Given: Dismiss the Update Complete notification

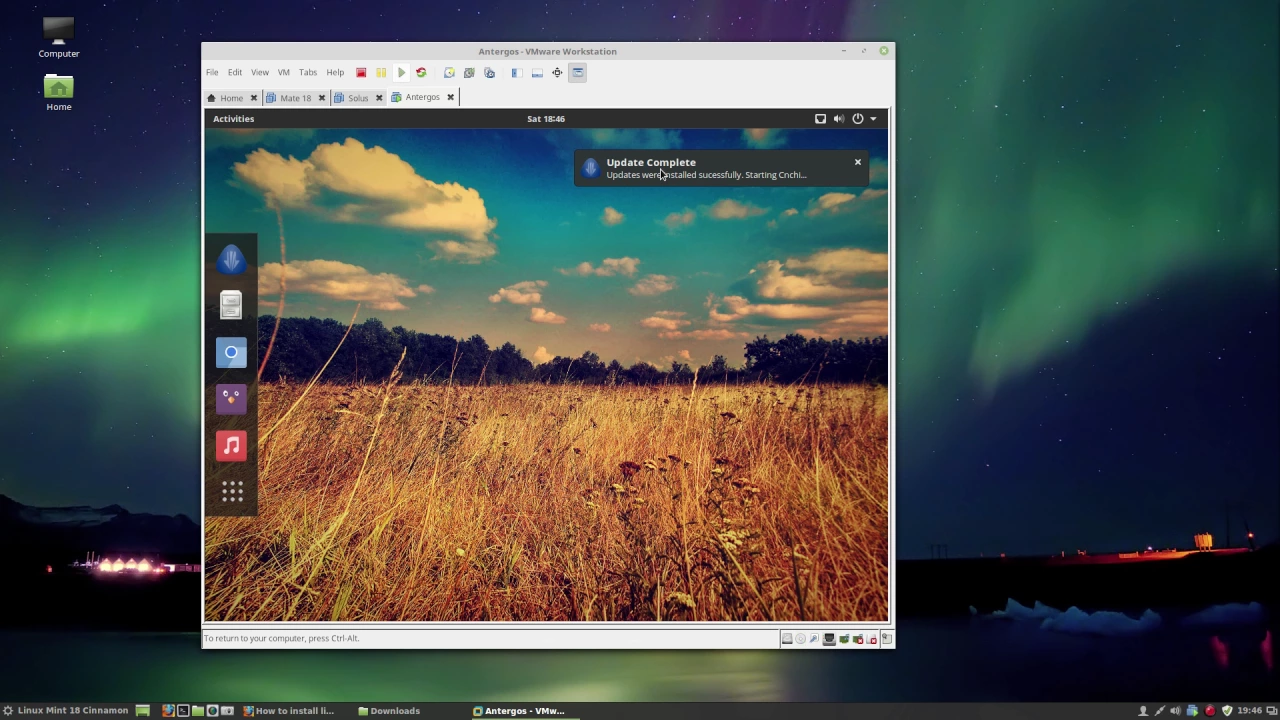Looking at the screenshot, I should click(857, 162).
